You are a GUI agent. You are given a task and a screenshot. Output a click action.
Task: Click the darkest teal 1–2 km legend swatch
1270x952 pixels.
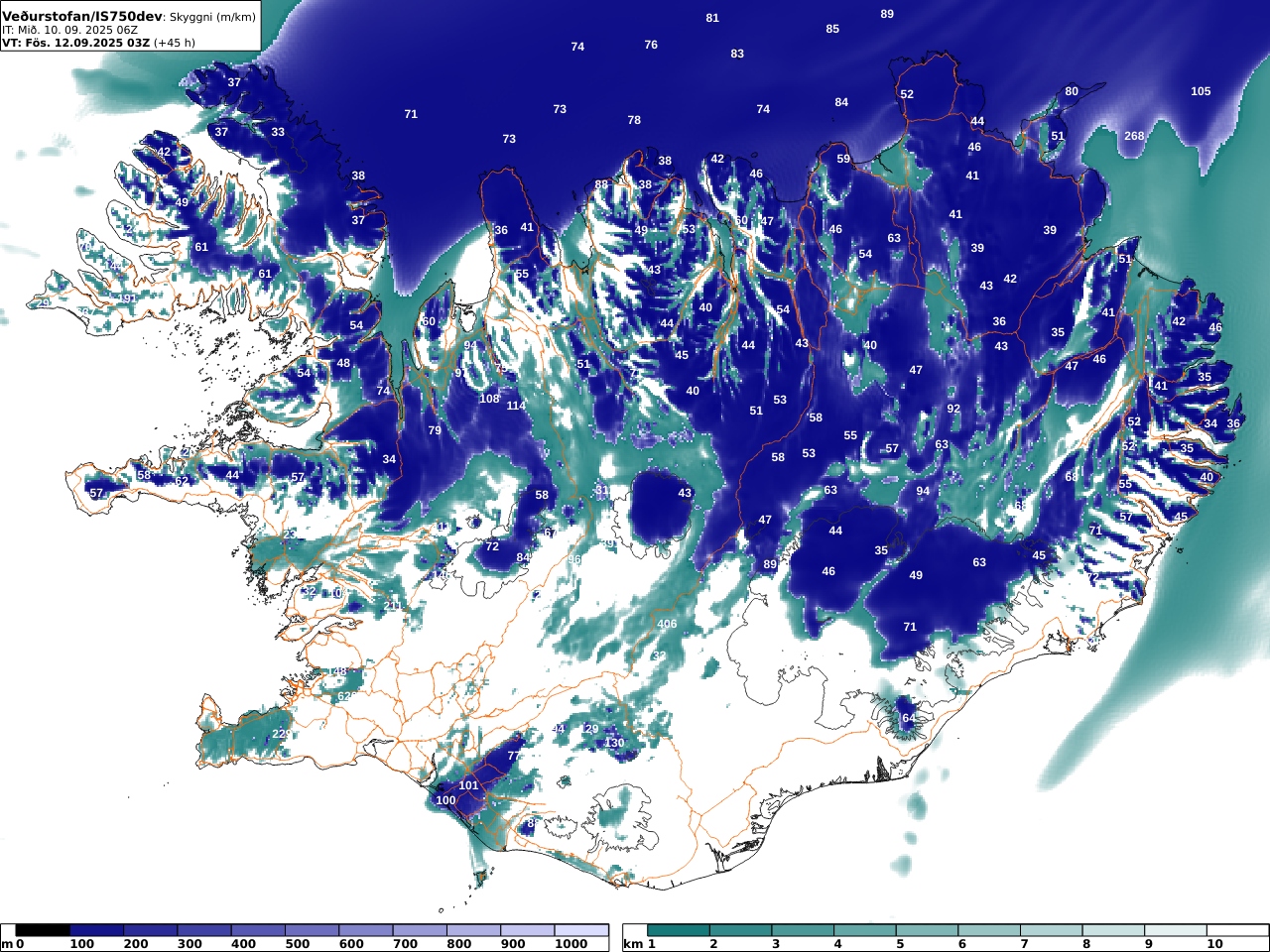(679, 930)
